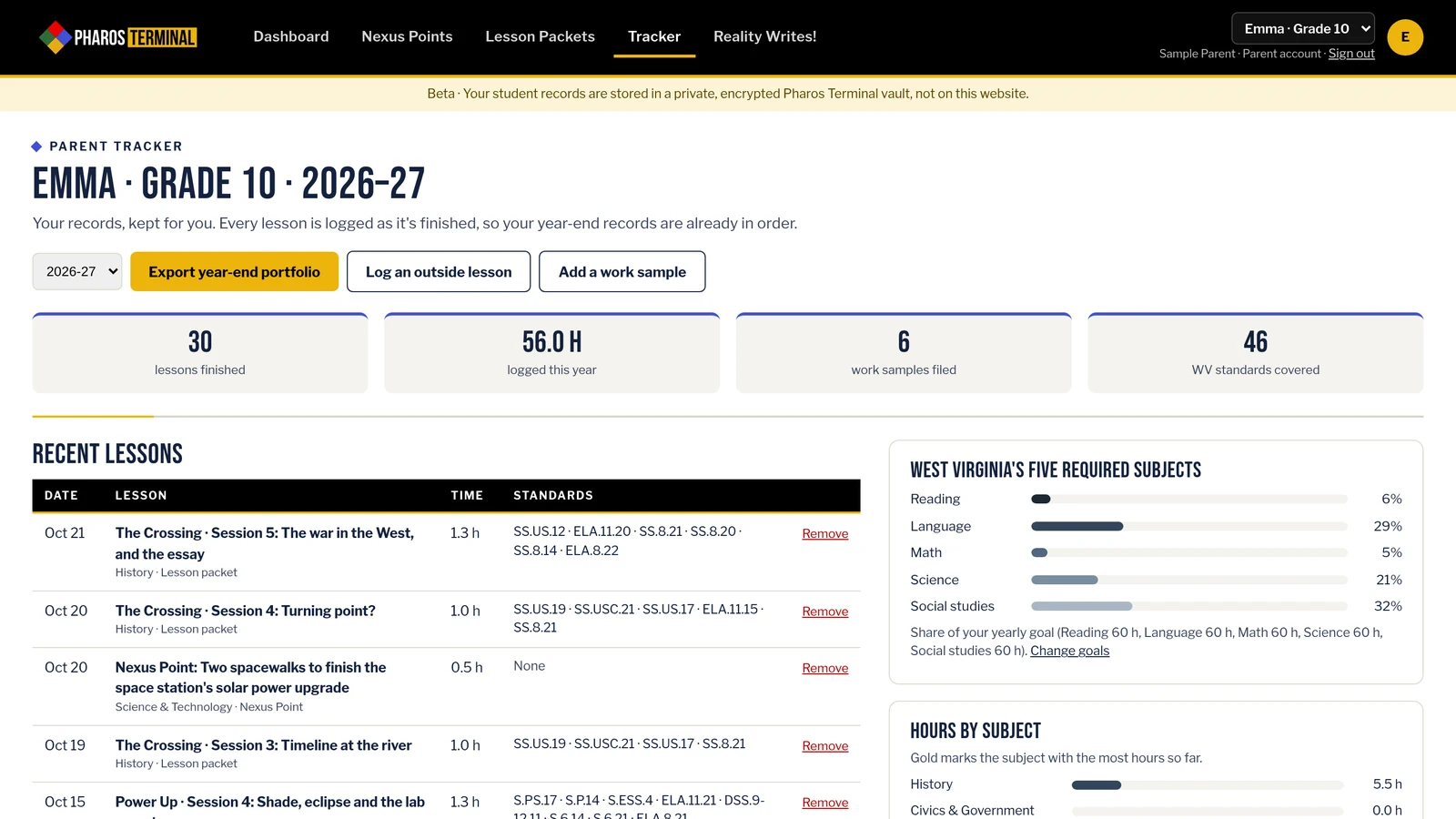Click the DATE column header

[x=61, y=495]
